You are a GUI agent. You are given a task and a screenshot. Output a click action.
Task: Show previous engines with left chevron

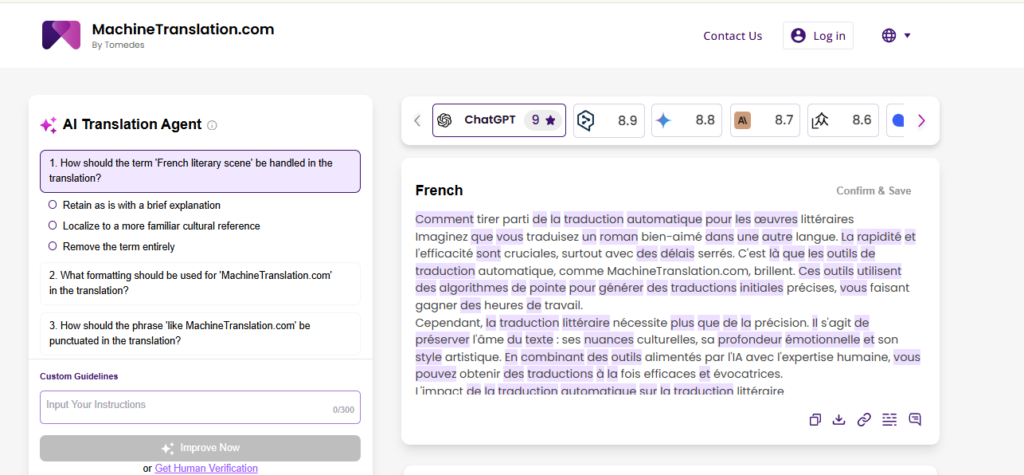click(x=418, y=120)
